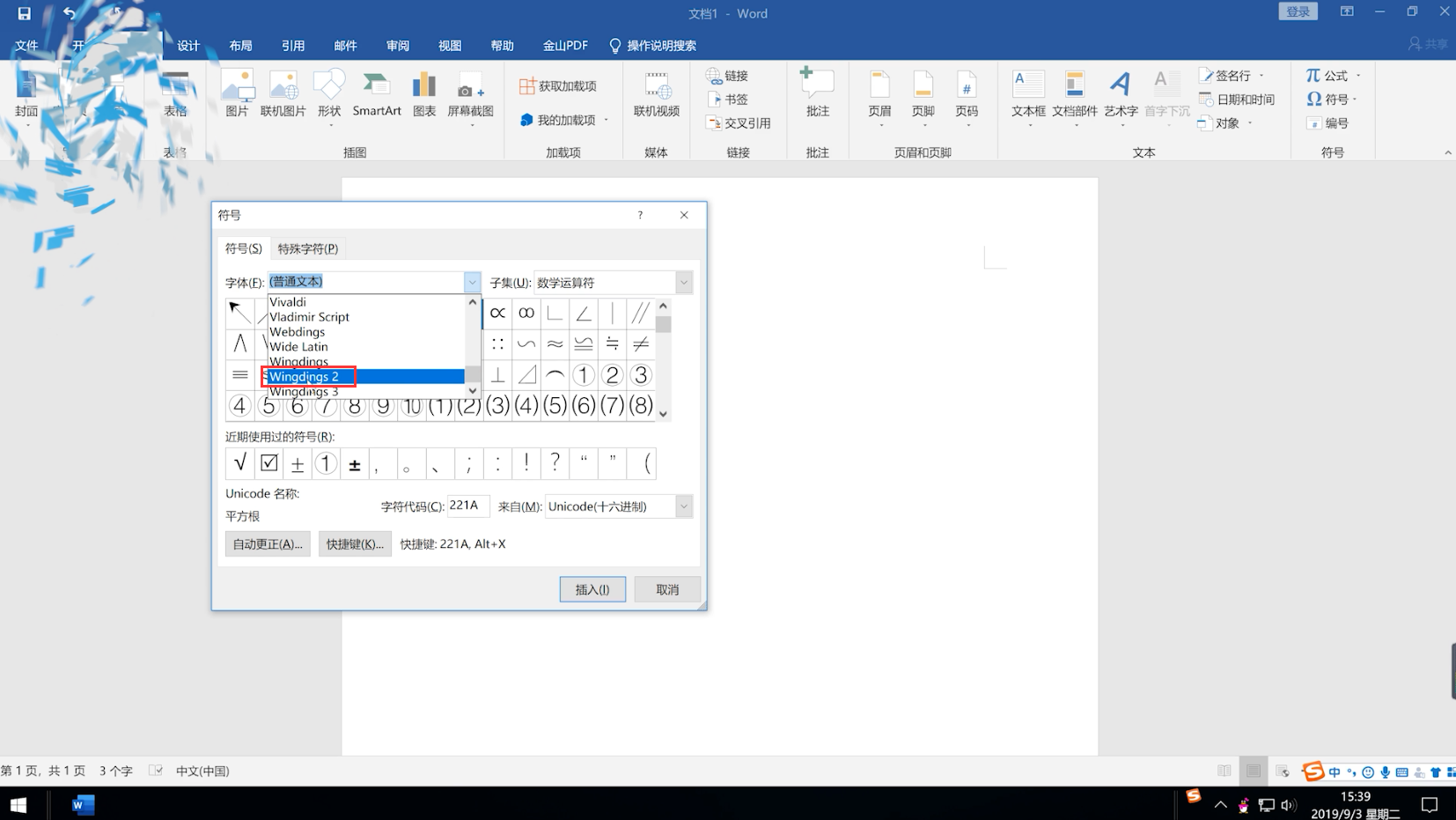Insert a hyperlink

[727, 76]
